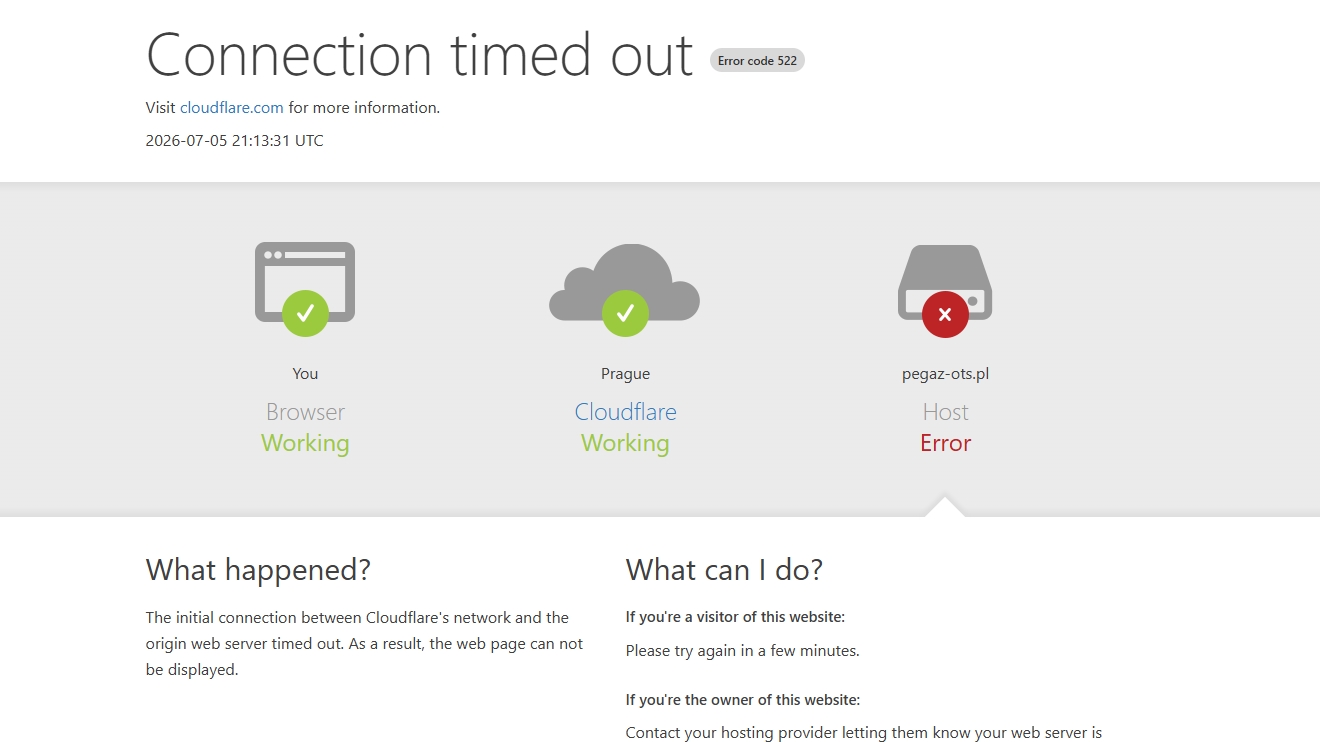
Task: Click the green Working status under Cloudflare
Action: click(625, 443)
